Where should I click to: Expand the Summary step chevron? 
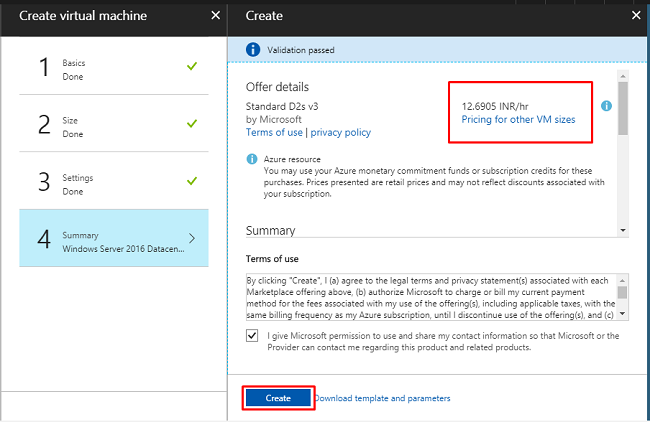click(192, 238)
